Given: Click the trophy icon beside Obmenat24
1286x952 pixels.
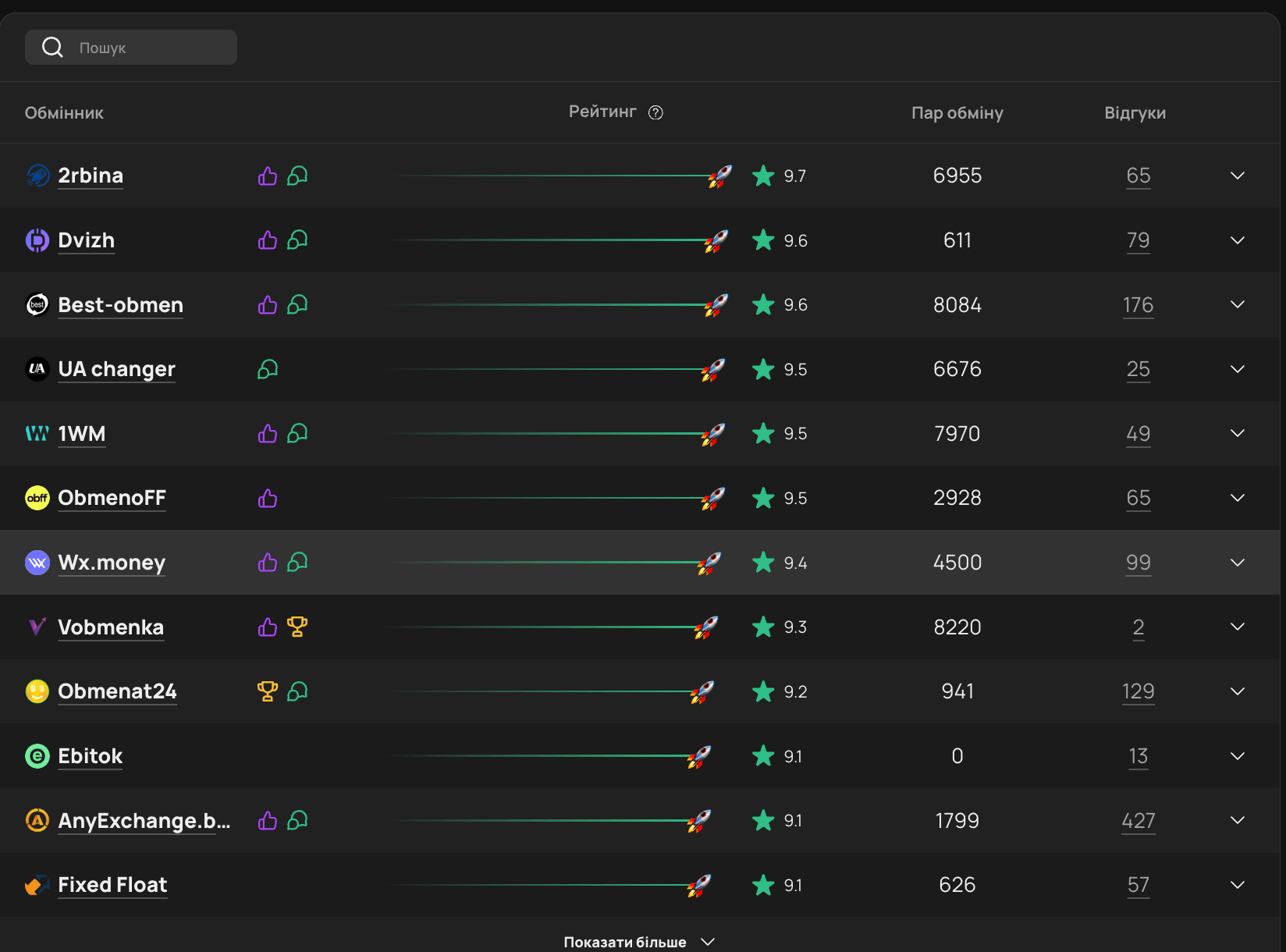Looking at the screenshot, I should click(268, 691).
